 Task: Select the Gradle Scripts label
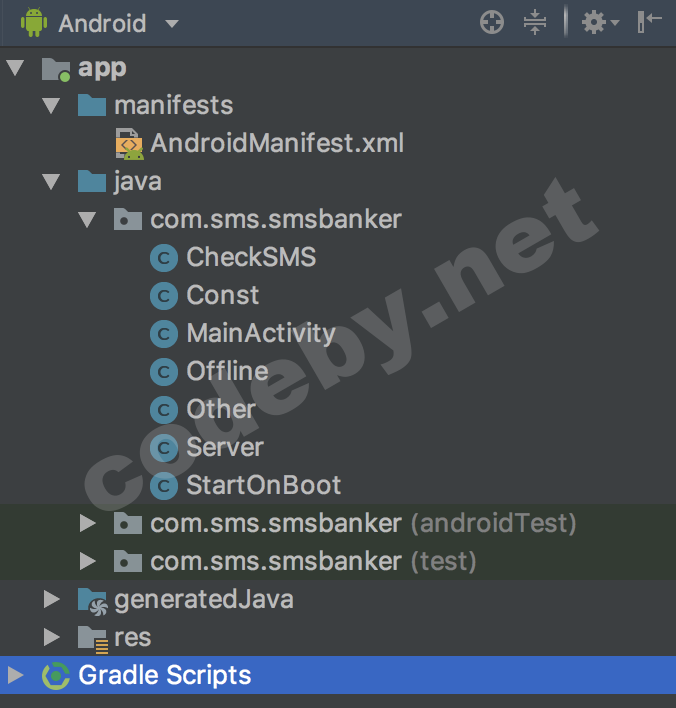click(x=165, y=675)
